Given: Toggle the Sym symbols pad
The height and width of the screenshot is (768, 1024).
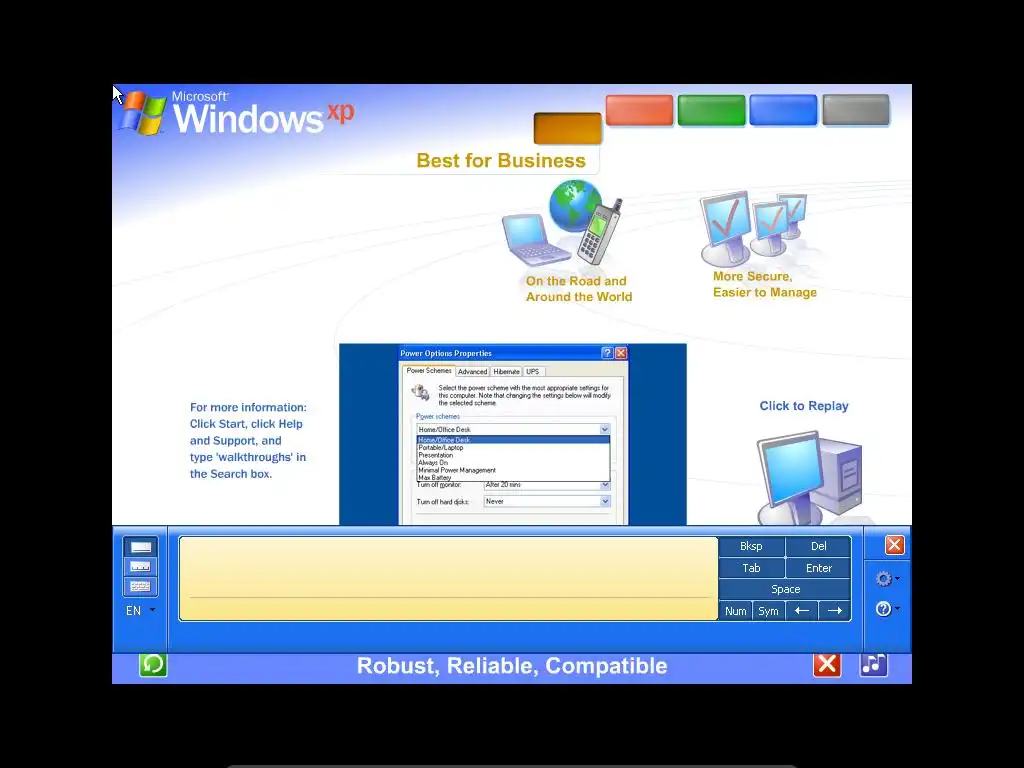Looking at the screenshot, I should 768,611.
